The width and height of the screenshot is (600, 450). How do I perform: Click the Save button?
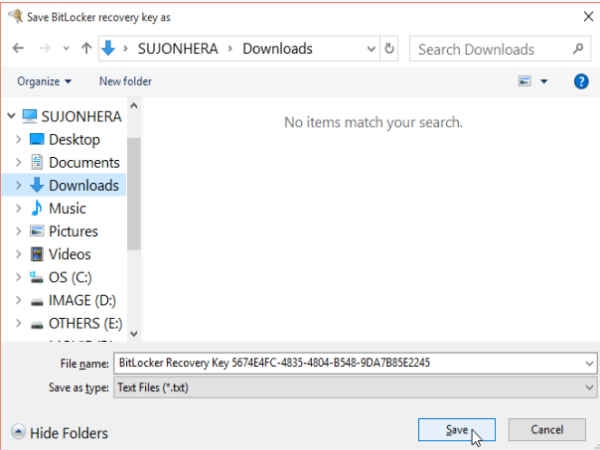[x=457, y=430]
